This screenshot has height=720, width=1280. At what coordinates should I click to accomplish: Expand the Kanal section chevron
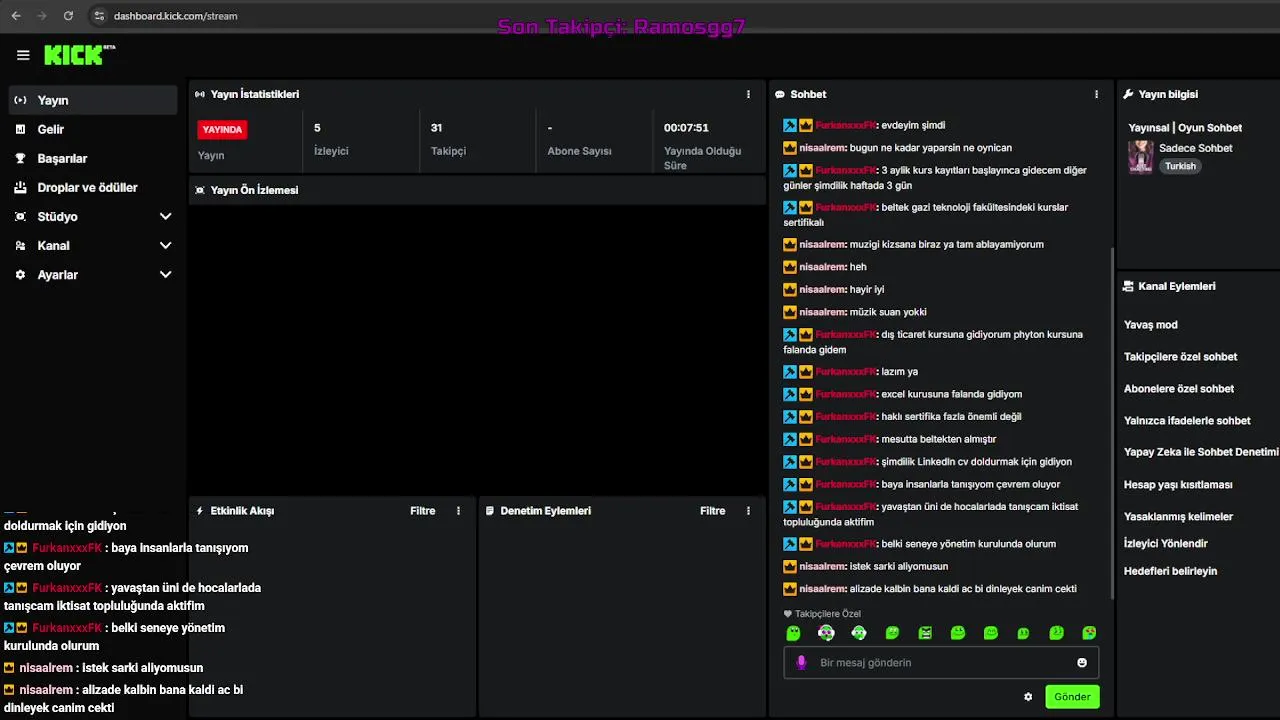(x=166, y=245)
